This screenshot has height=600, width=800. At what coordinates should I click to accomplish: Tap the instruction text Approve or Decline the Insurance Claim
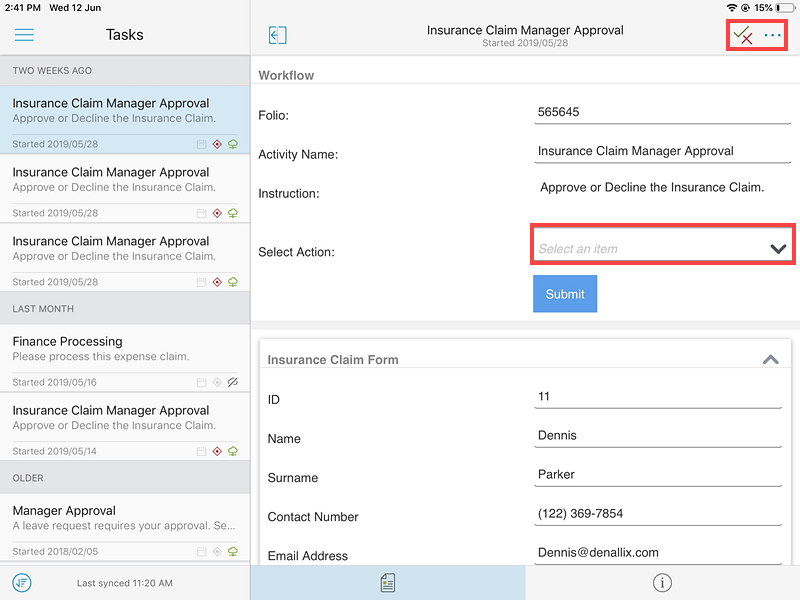coord(652,187)
